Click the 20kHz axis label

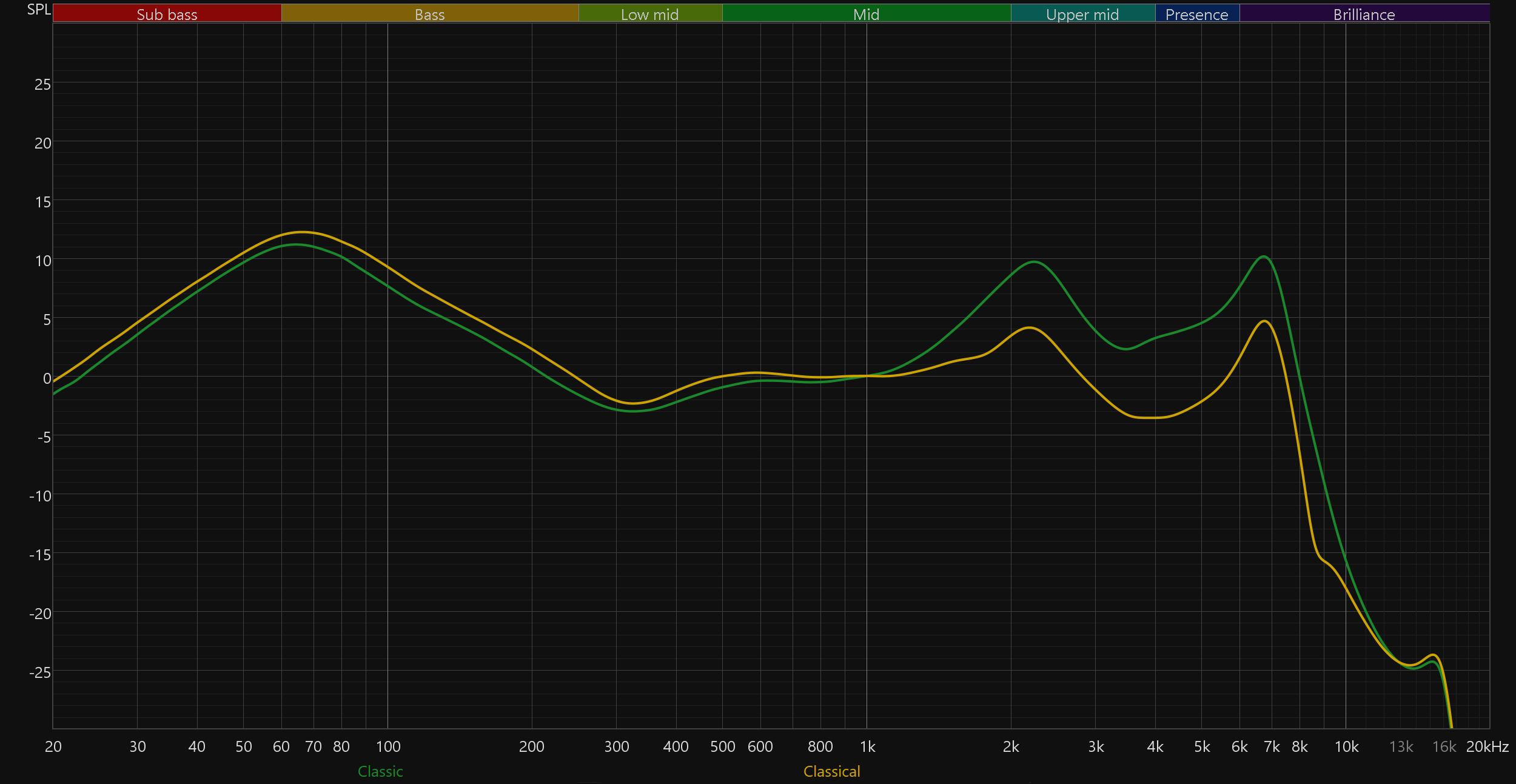pyautogui.click(x=1487, y=746)
